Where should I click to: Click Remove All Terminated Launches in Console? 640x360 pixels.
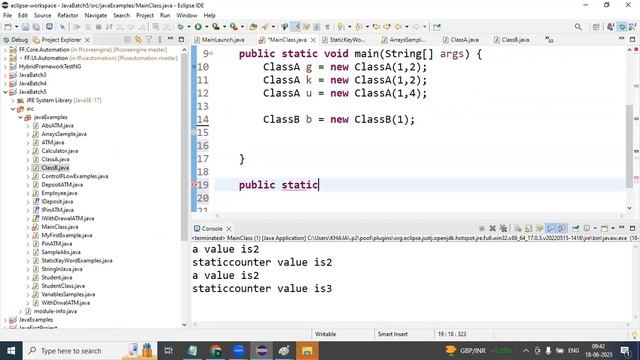(x=503, y=228)
